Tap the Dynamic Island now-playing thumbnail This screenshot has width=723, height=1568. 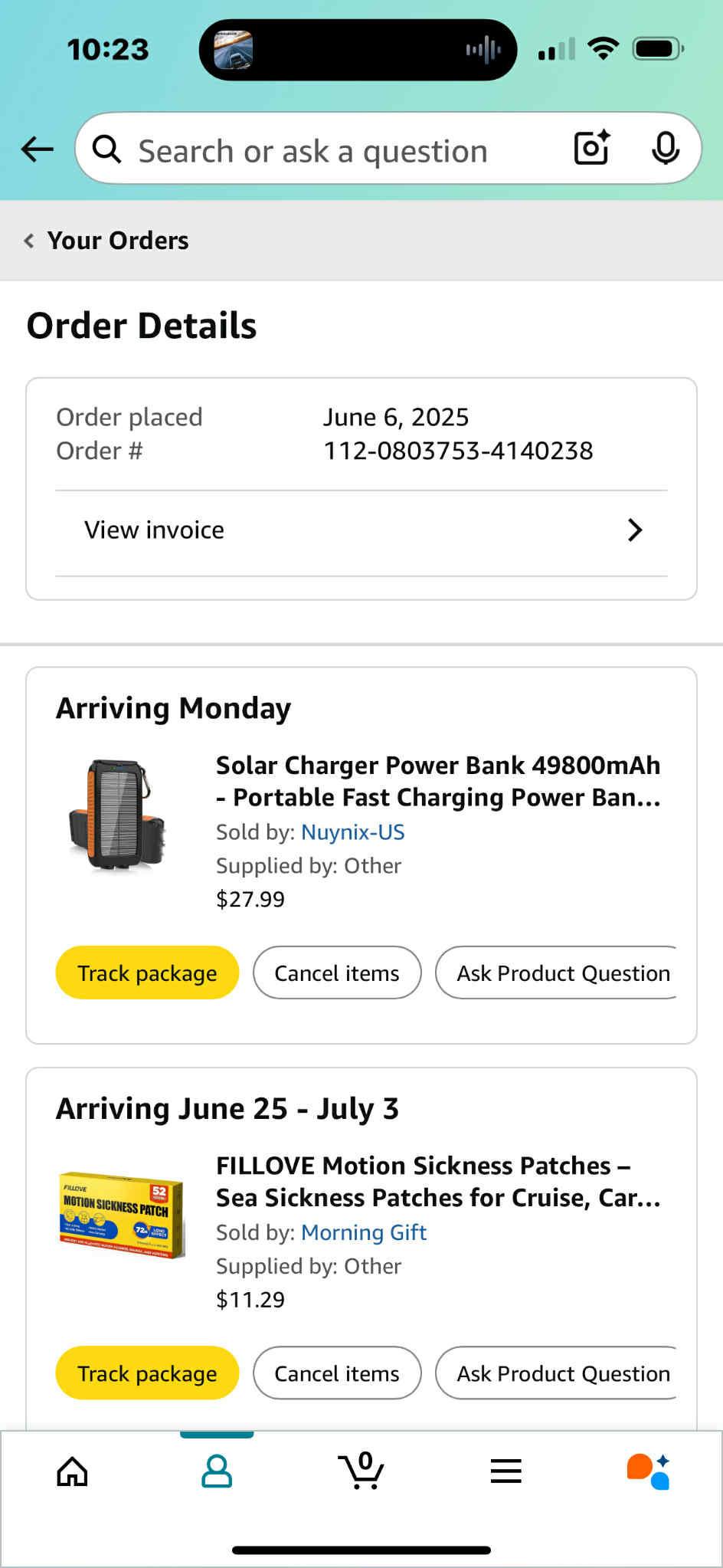233,50
